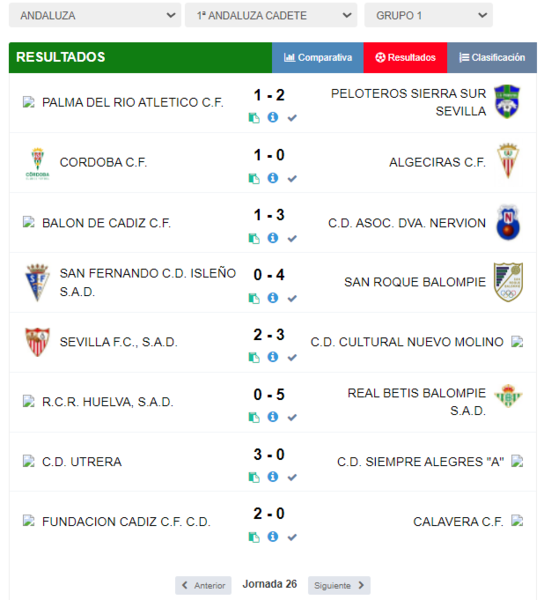The width and height of the screenshot is (544, 600).
Task: Click checkmark under Fundacion Cadiz 2-0 result
Action: (x=292, y=537)
